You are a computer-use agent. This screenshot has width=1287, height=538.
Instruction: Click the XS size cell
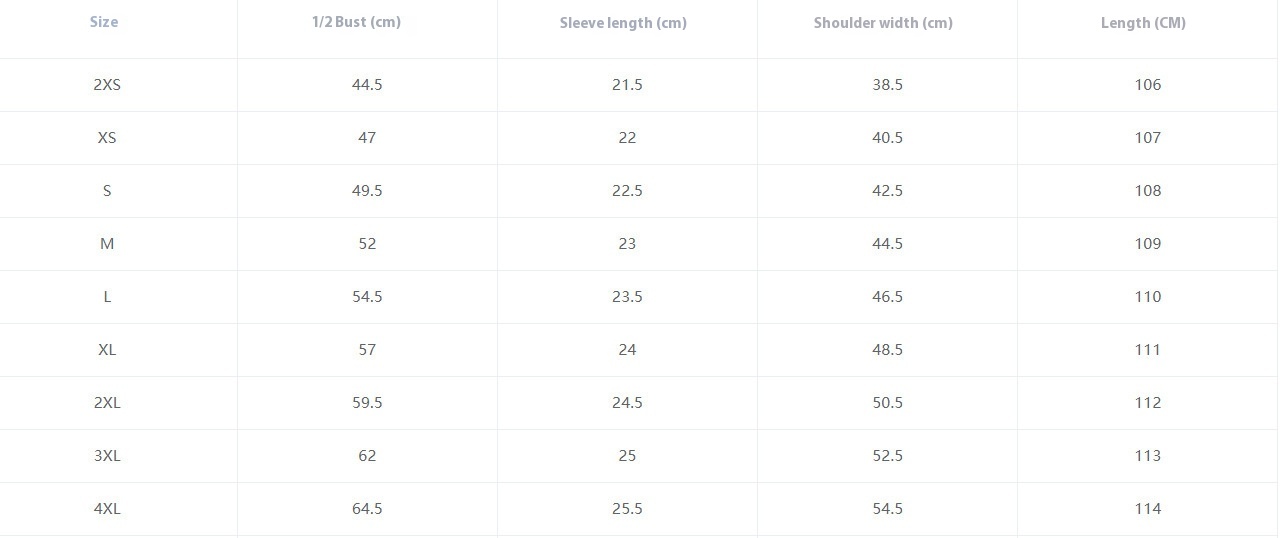point(107,138)
